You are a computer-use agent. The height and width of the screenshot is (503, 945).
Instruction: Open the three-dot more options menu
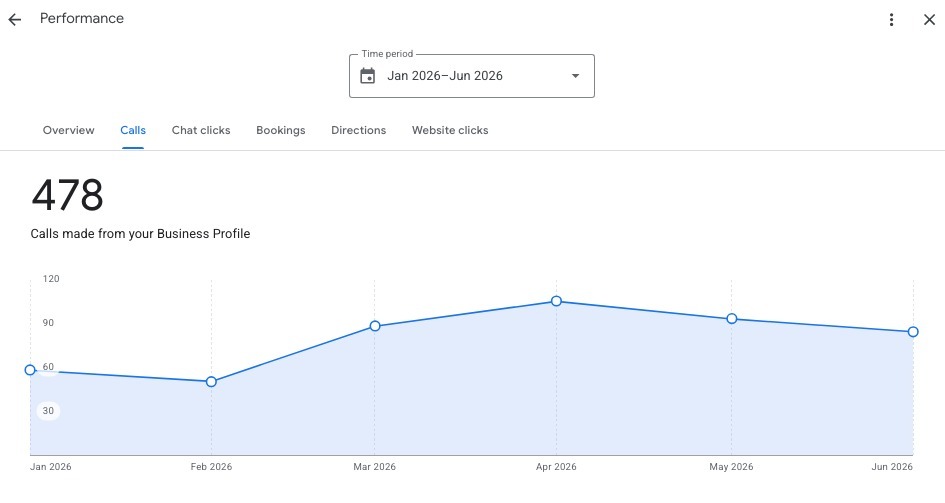click(x=891, y=19)
